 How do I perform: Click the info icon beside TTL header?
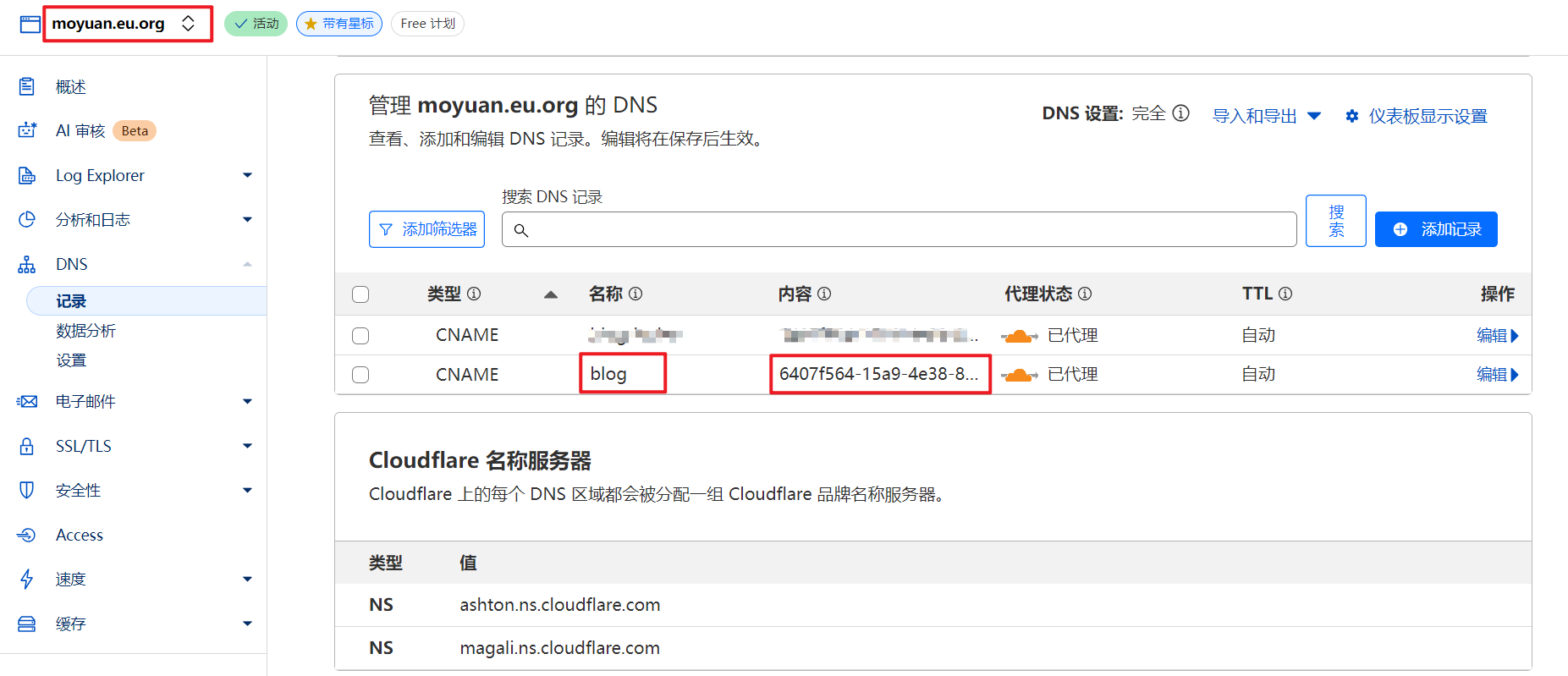[x=1285, y=294]
